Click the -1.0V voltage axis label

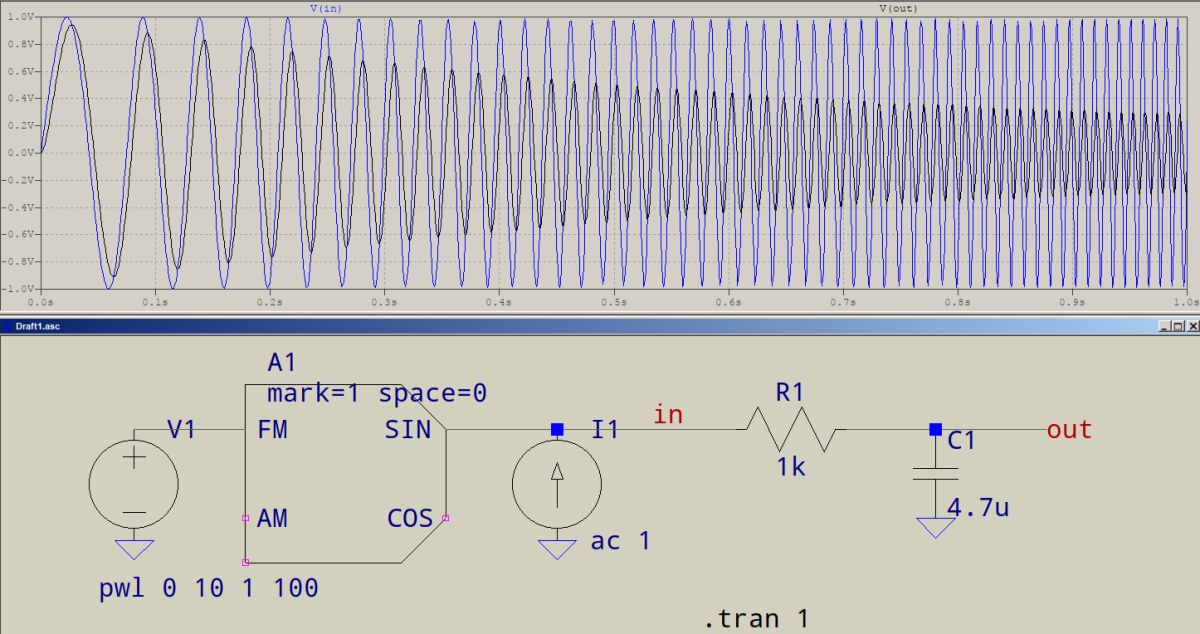pos(19,289)
